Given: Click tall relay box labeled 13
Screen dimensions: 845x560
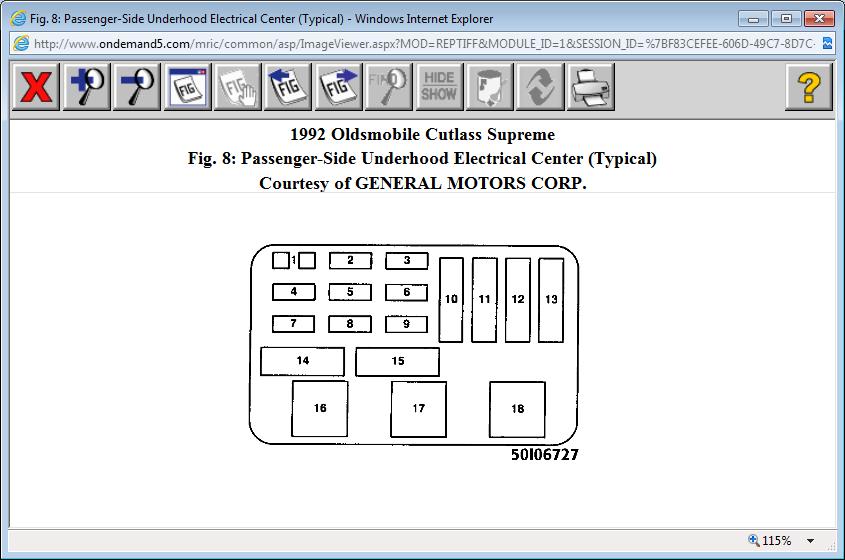Looking at the screenshot, I should [x=551, y=300].
